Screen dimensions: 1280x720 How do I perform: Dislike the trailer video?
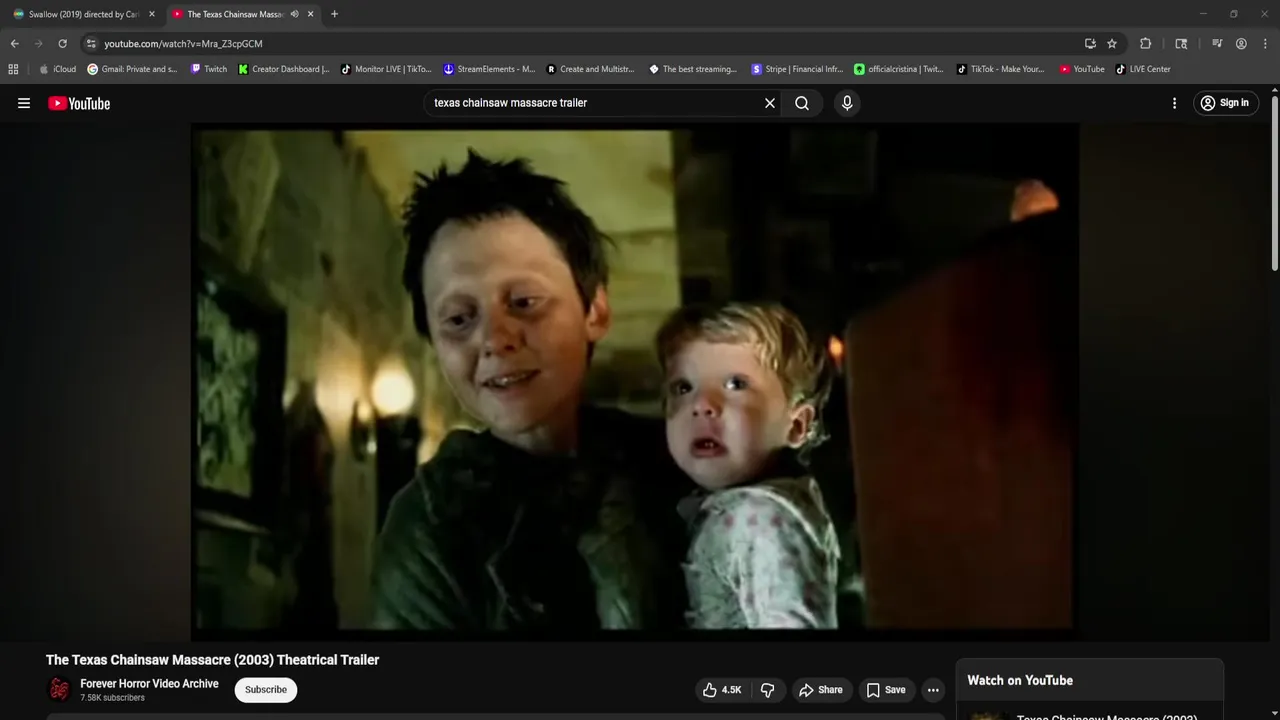pos(767,690)
